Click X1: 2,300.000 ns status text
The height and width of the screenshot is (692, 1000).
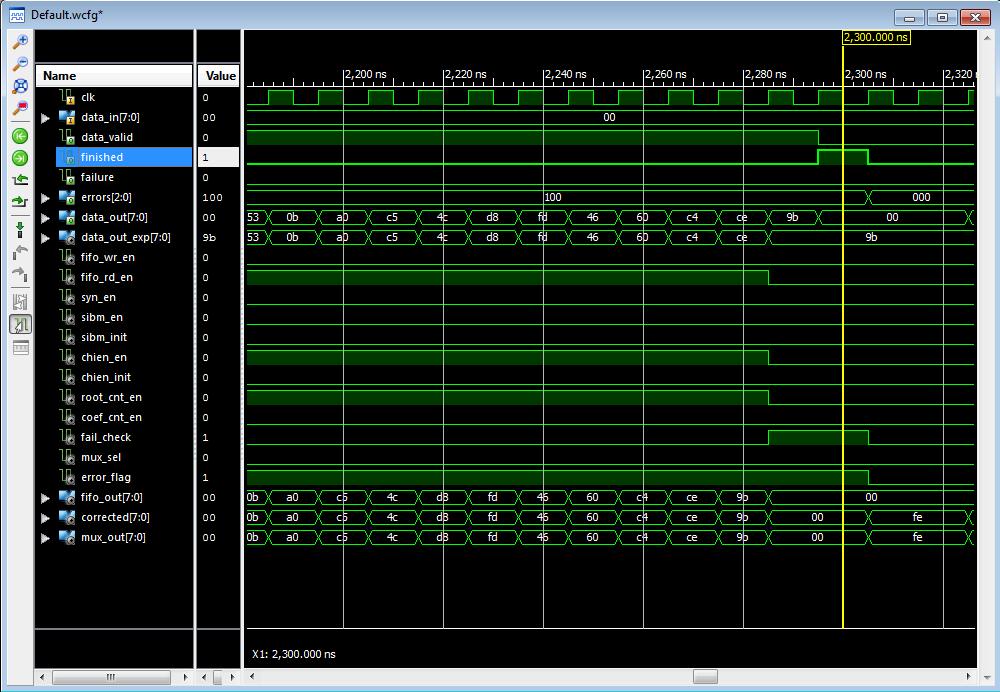click(x=294, y=654)
